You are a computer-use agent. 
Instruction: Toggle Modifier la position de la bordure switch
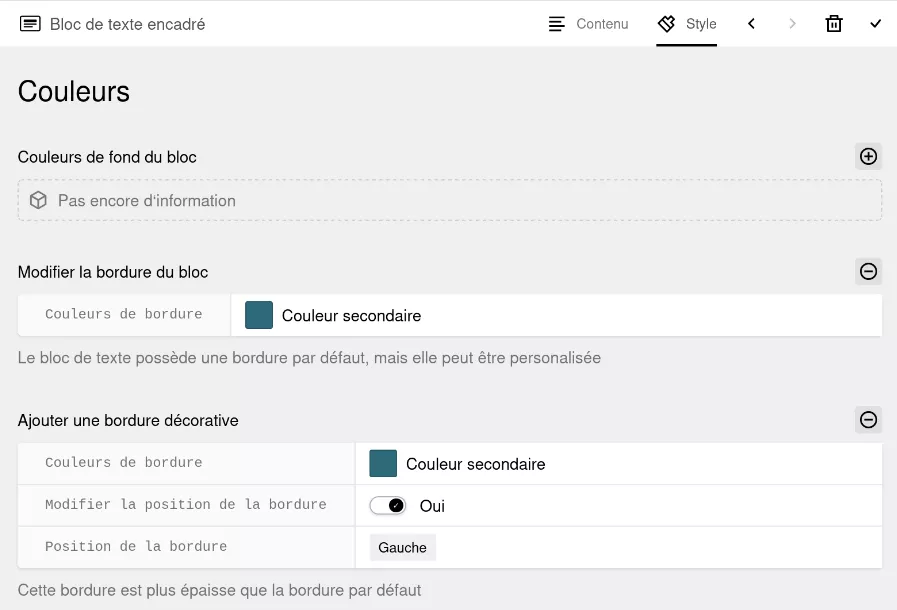pyautogui.click(x=388, y=505)
